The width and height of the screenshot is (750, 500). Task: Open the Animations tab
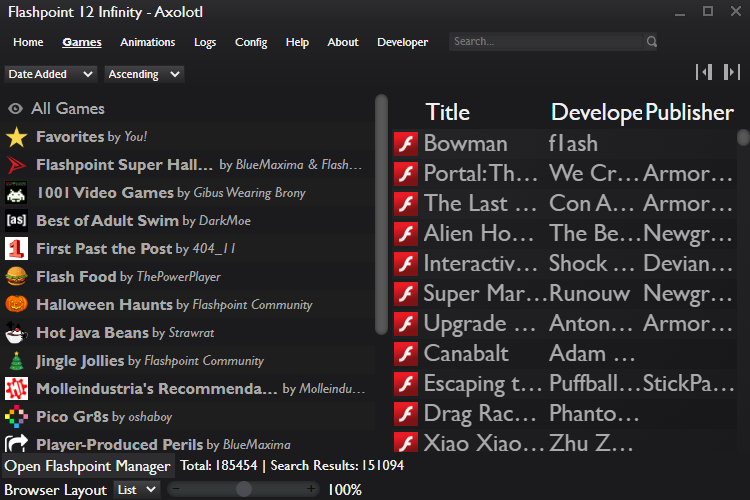pos(147,42)
